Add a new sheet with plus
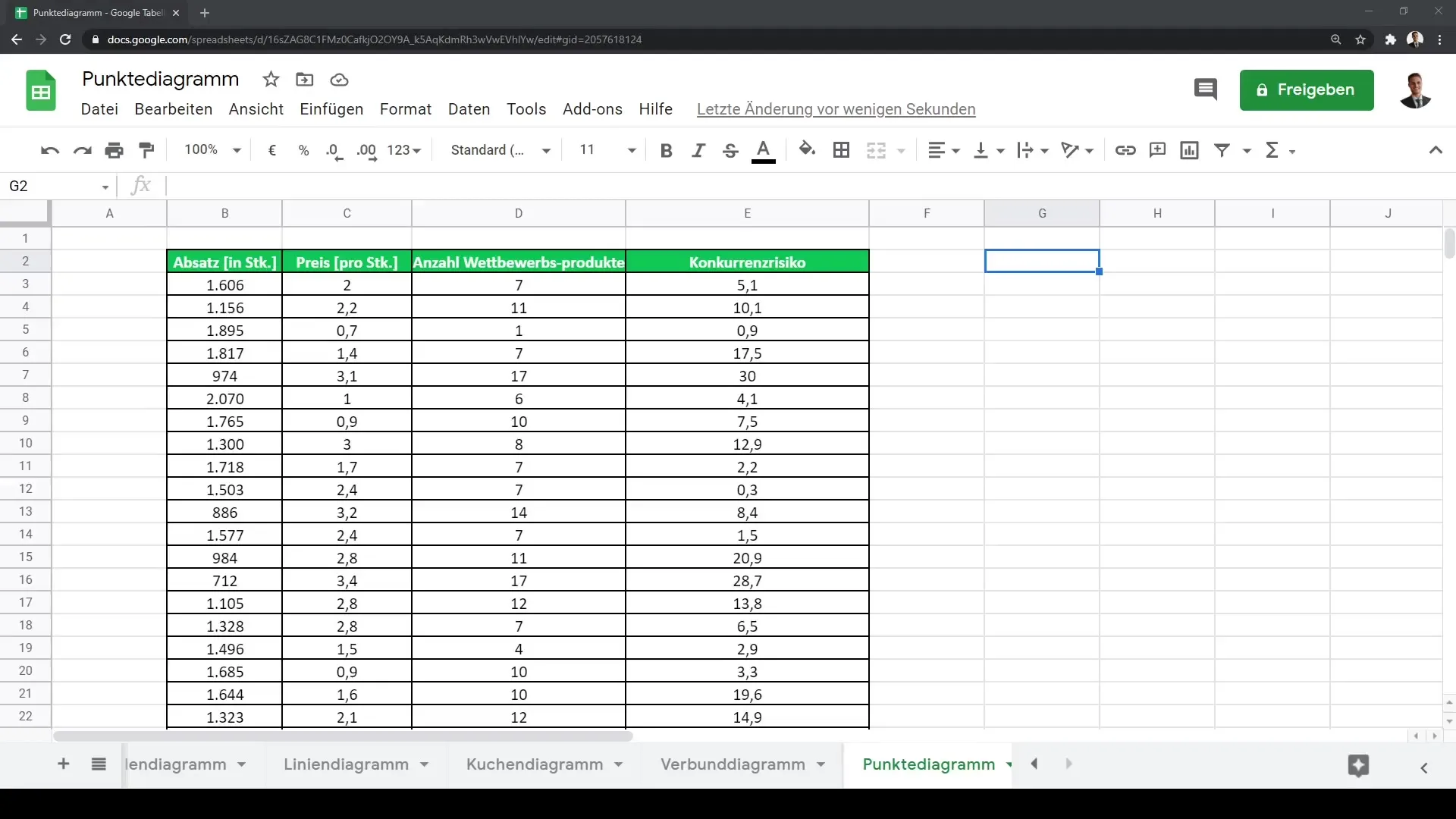 tap(64, 764)
